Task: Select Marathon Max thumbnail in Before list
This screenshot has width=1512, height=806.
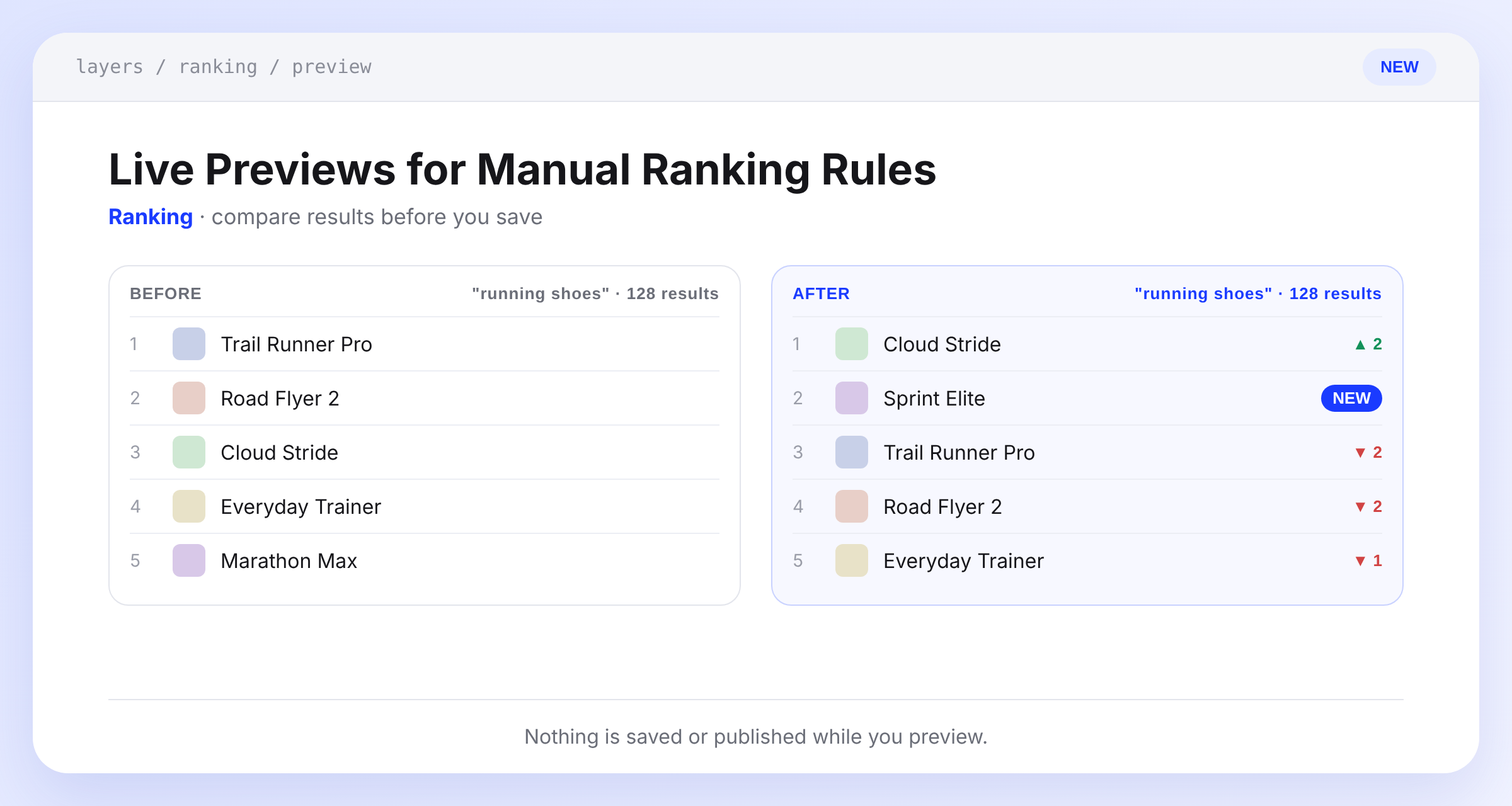Action: click(189, 560)
